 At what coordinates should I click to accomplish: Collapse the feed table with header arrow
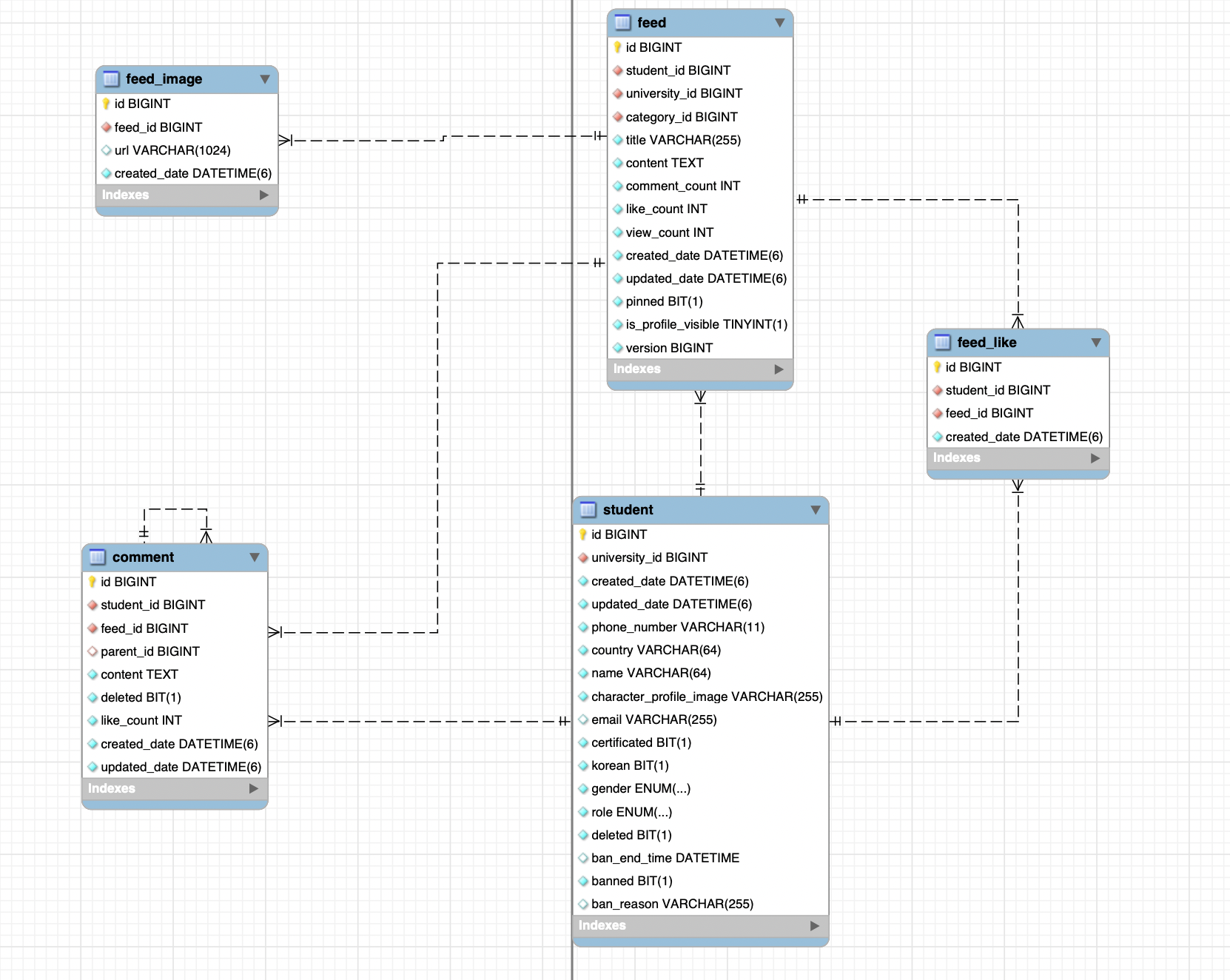(x=779, y=23)
